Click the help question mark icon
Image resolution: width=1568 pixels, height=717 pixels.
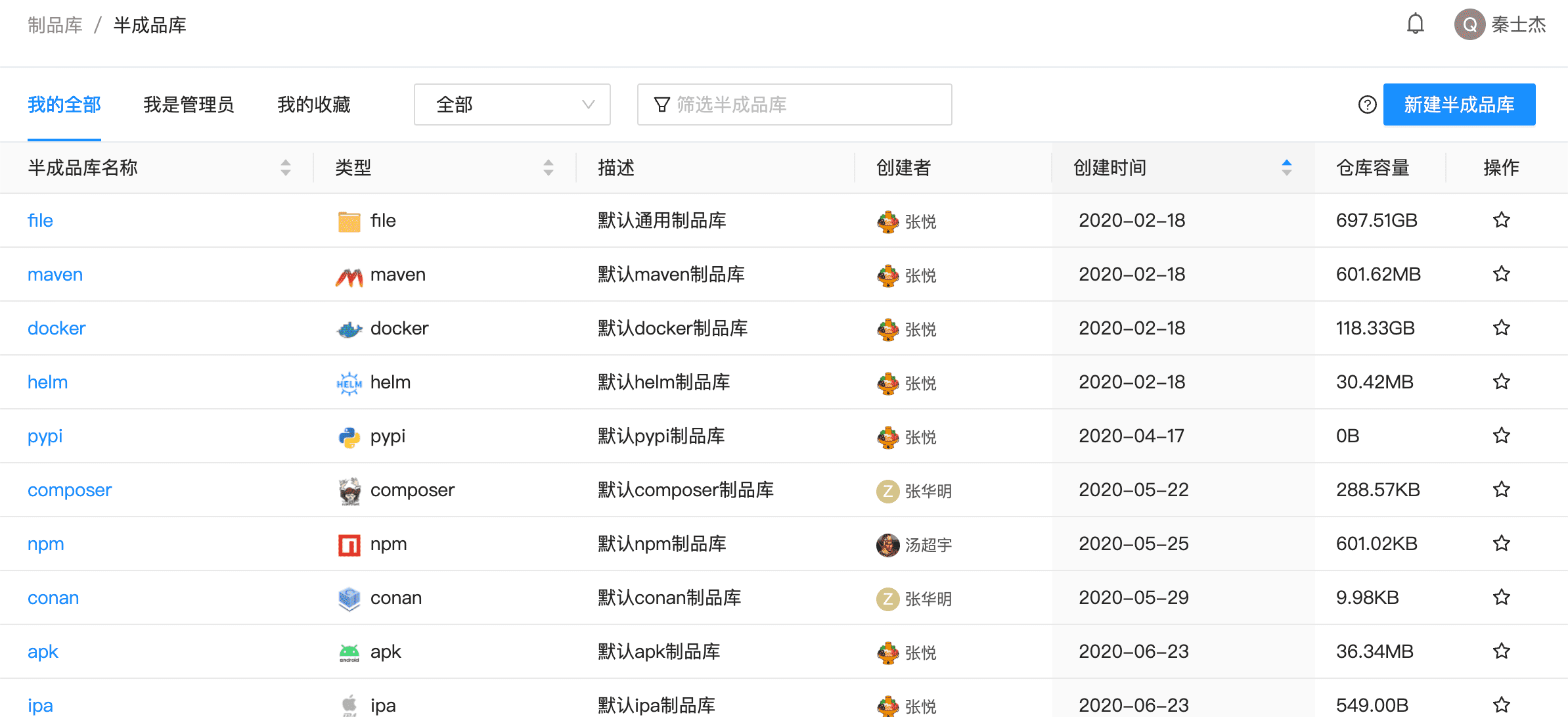pos(1367,104)
